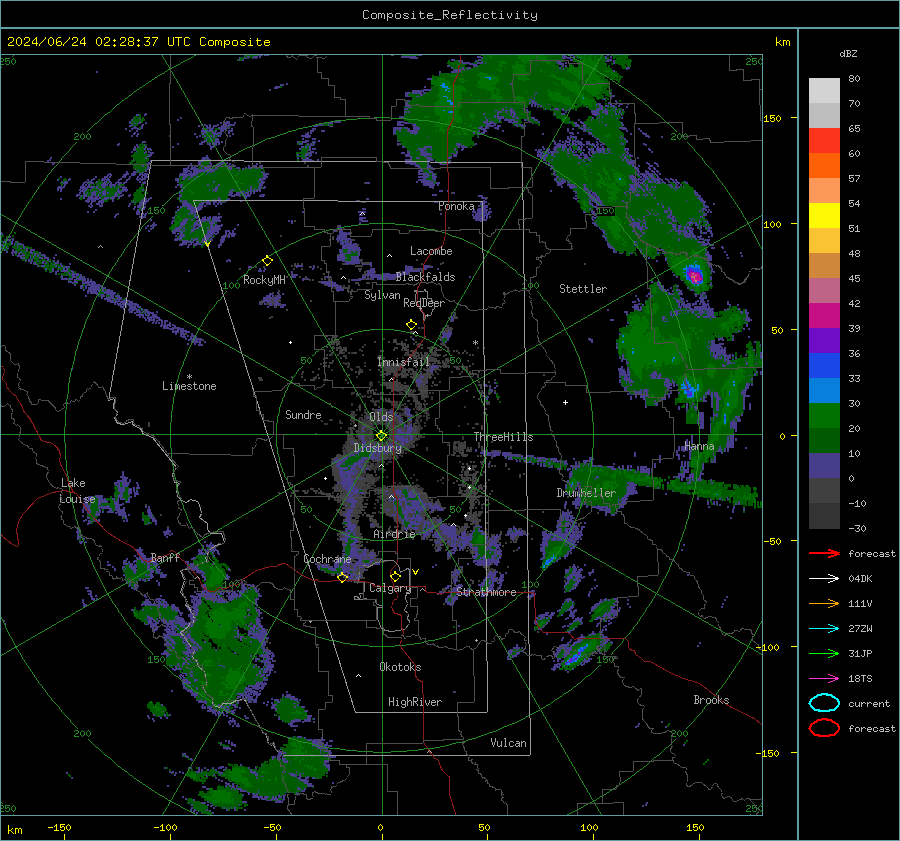Click the magenta 18TS arrow symbol
This screenshot has height=841, width=900.
coord(824,679)
